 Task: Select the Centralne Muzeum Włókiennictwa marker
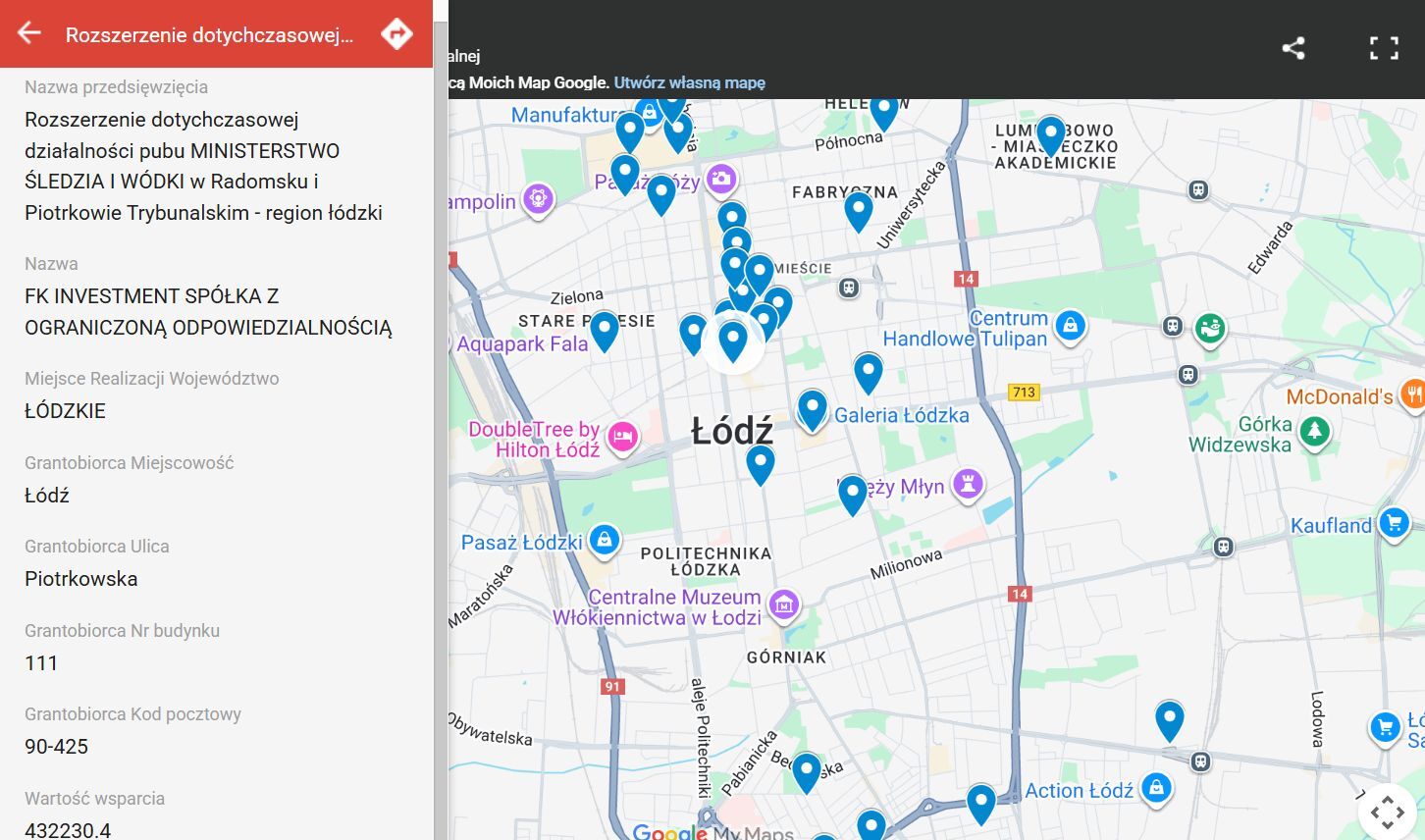pyautogui.click(x=783, y=604)
